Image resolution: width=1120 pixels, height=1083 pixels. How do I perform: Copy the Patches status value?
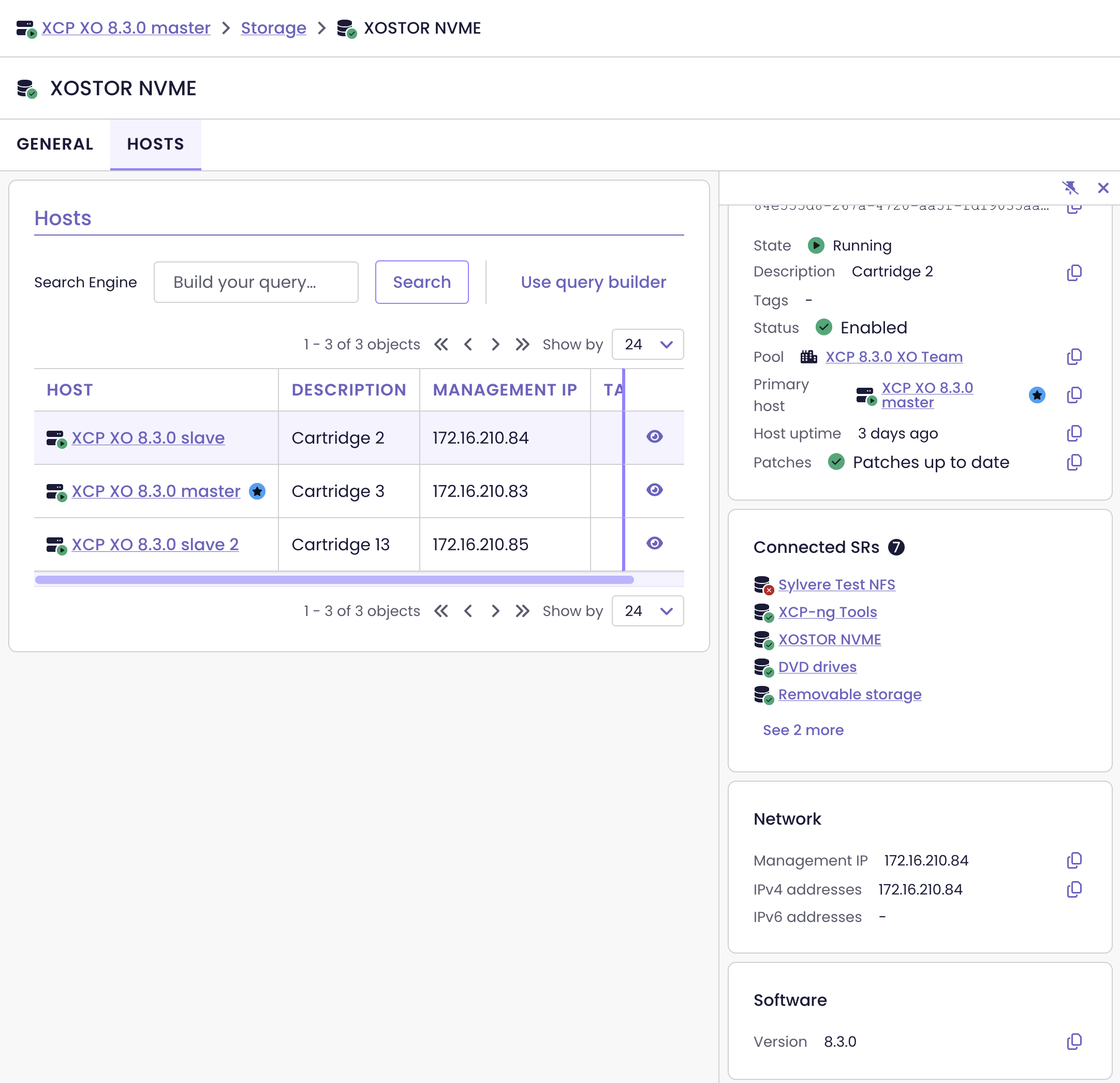pos(1074,462)
